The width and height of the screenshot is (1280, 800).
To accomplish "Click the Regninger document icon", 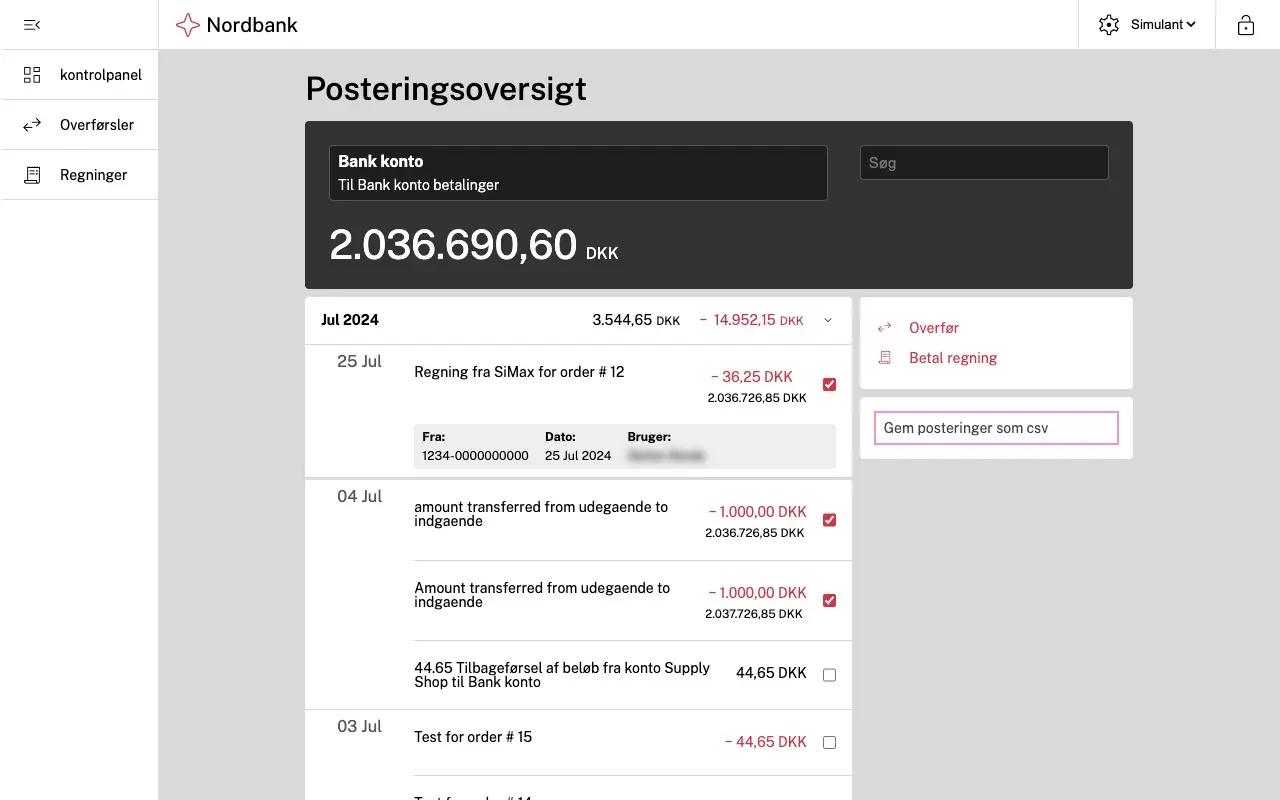I will coord(30,174).
